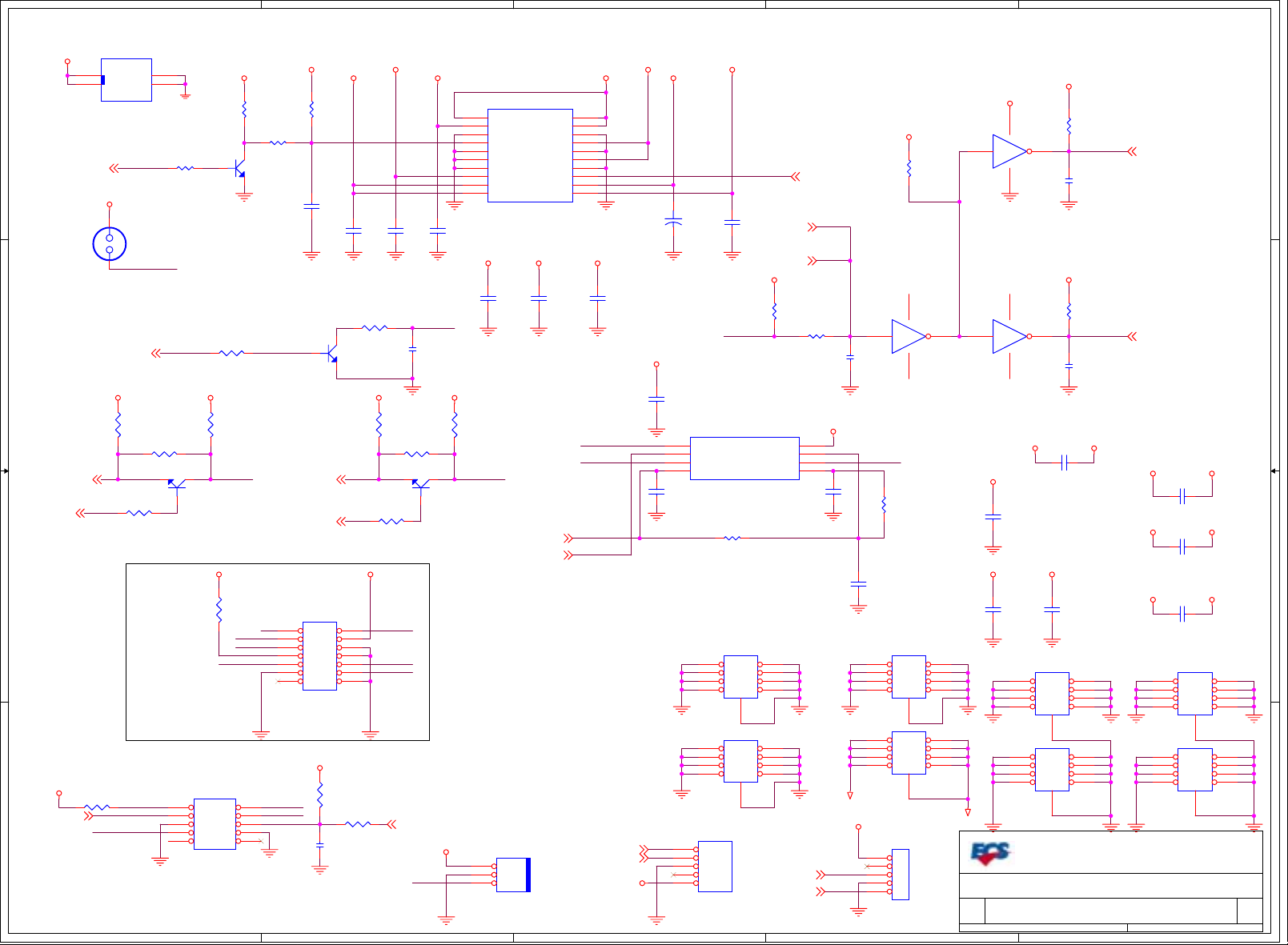
Task: Select the large IC block at top center
Action: 530,155
